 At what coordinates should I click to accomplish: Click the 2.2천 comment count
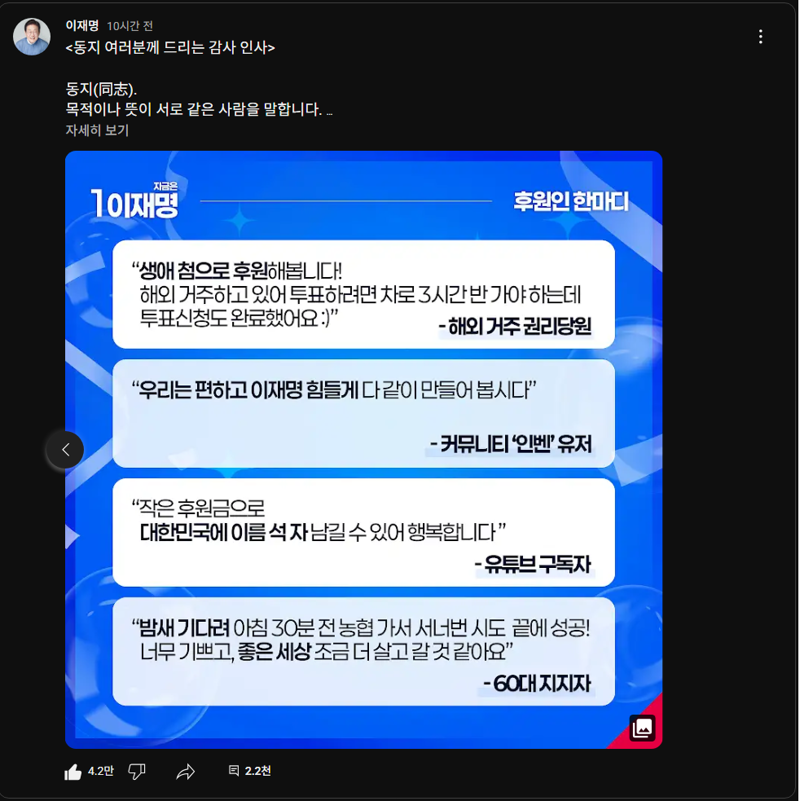point(257,771)
